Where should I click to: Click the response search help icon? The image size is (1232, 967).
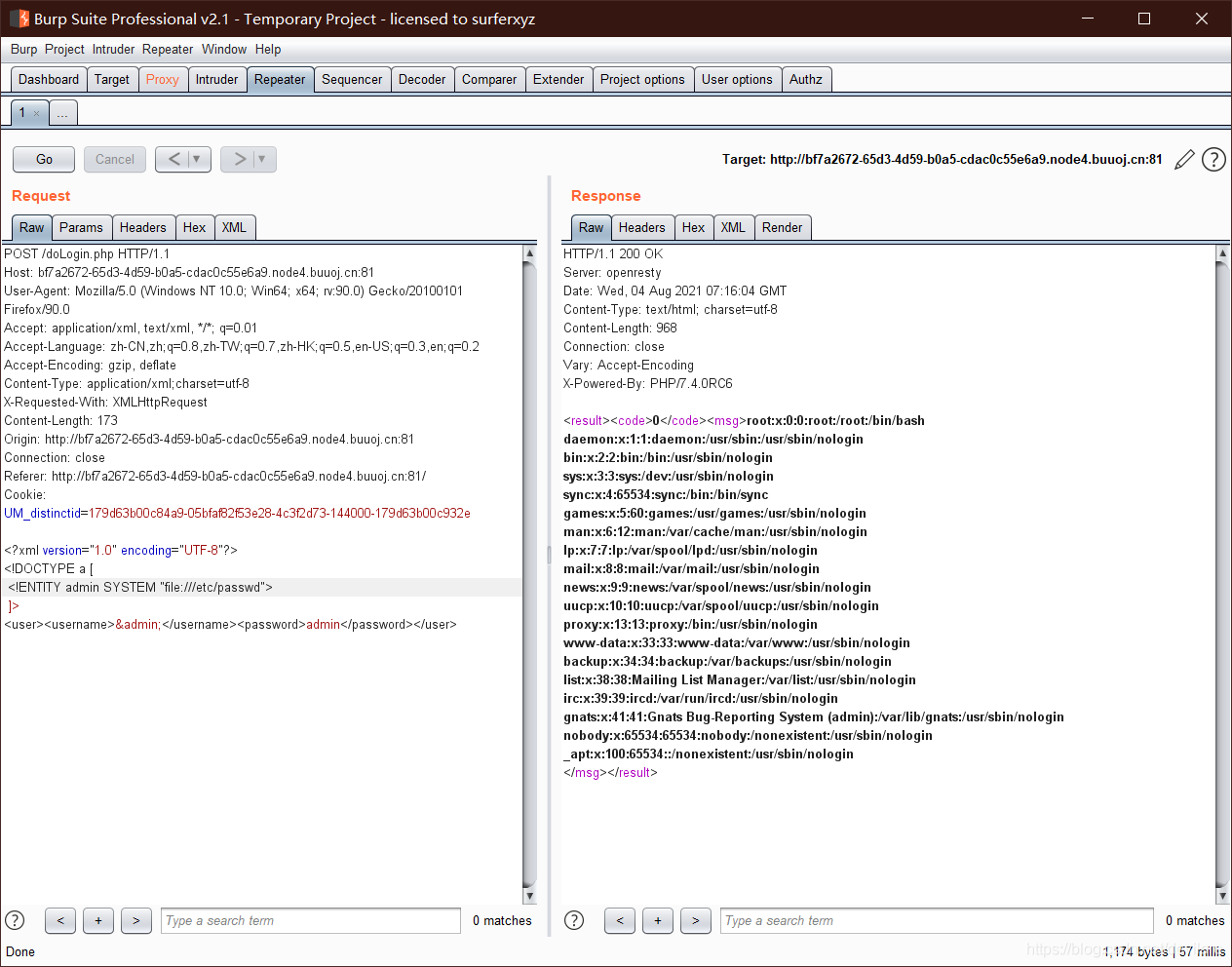574,920
